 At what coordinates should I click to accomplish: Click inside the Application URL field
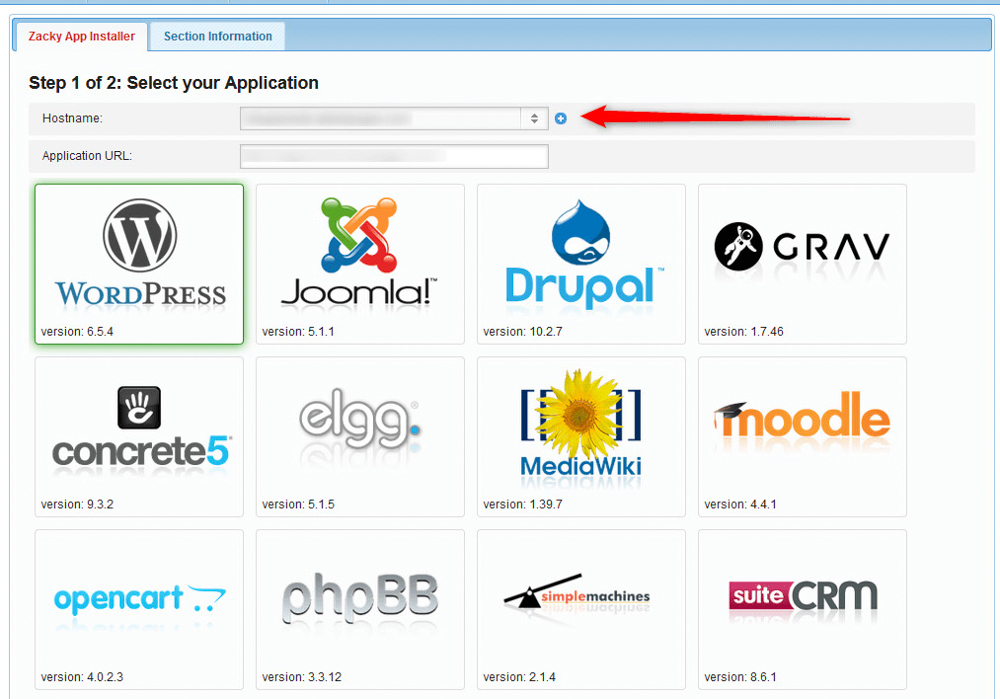394,156
